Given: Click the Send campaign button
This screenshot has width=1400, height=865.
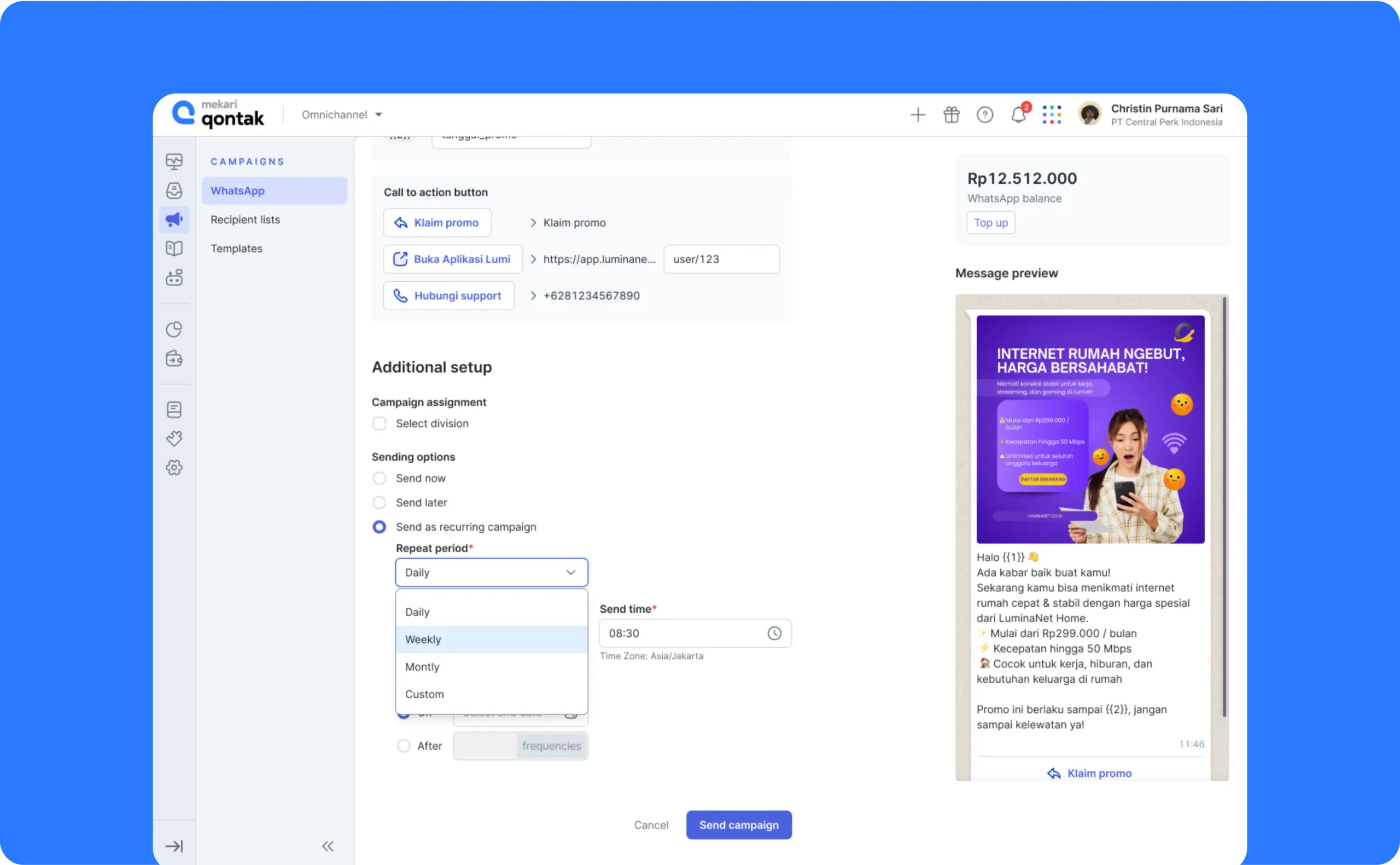Looking at the screenshot, I should (x=739, y=825).
